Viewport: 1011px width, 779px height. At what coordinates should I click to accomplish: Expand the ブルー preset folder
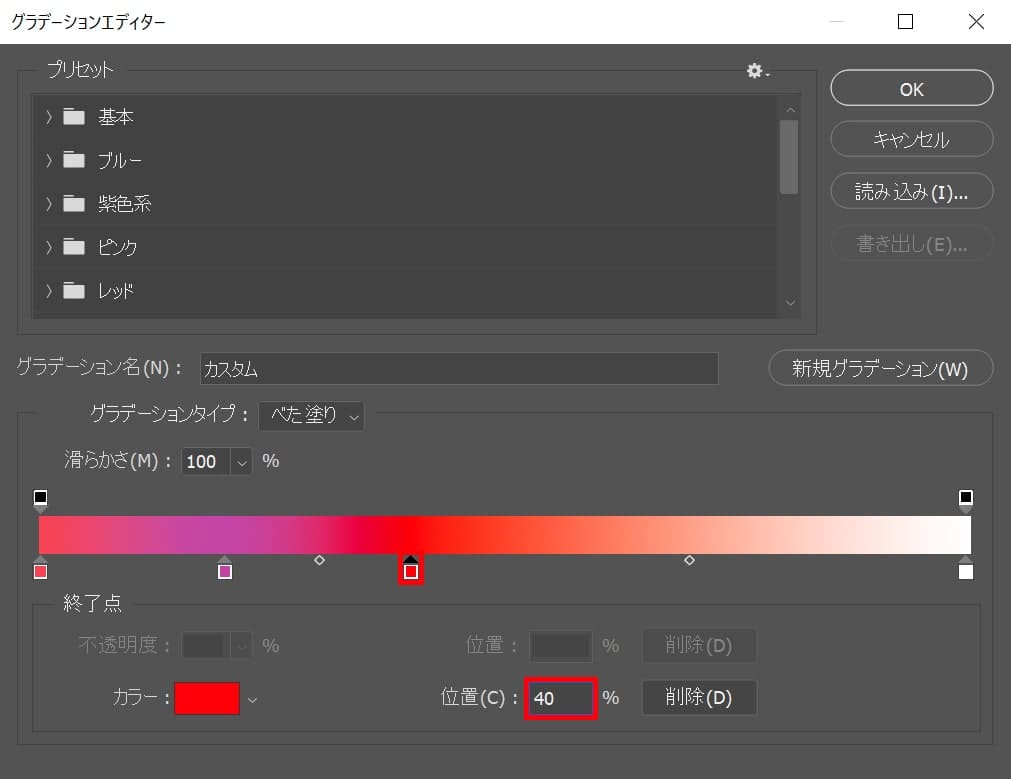click(x=49, y=160)
